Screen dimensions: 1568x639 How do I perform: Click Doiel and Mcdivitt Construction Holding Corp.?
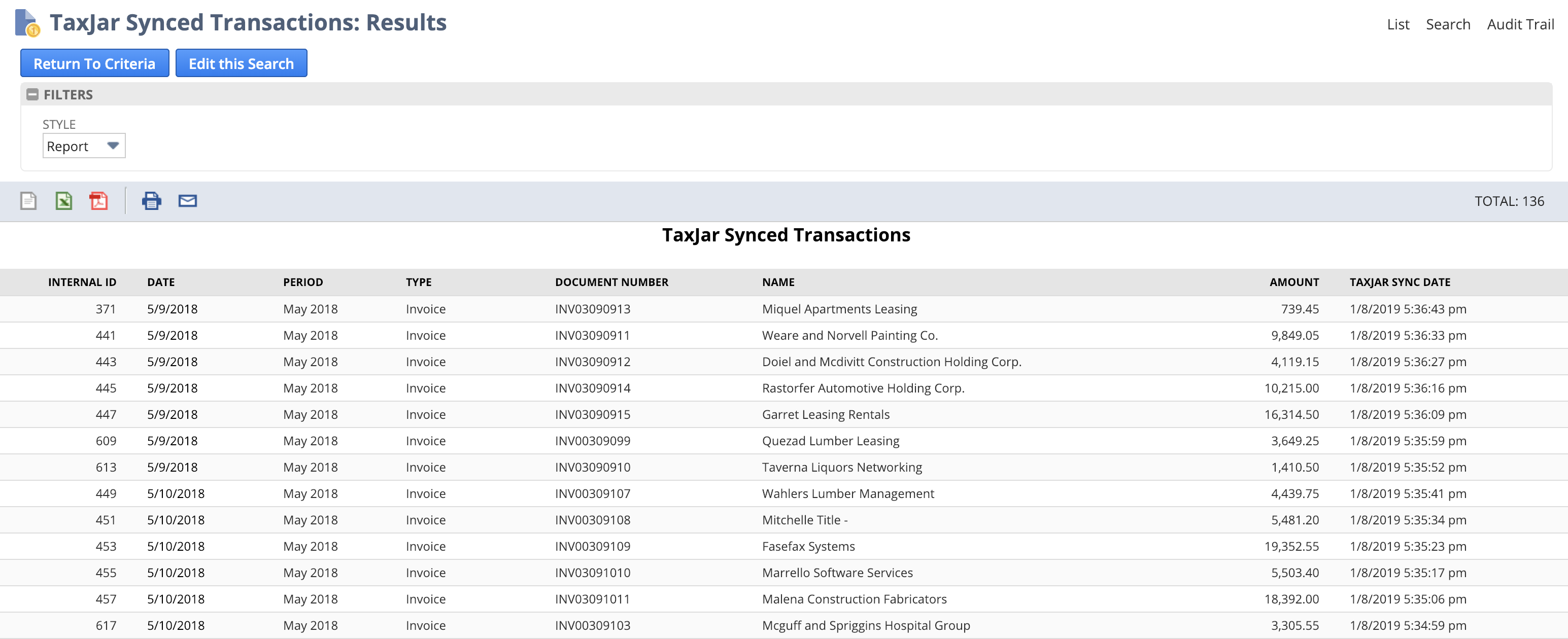pyautogui.click(x=892, y=362)
